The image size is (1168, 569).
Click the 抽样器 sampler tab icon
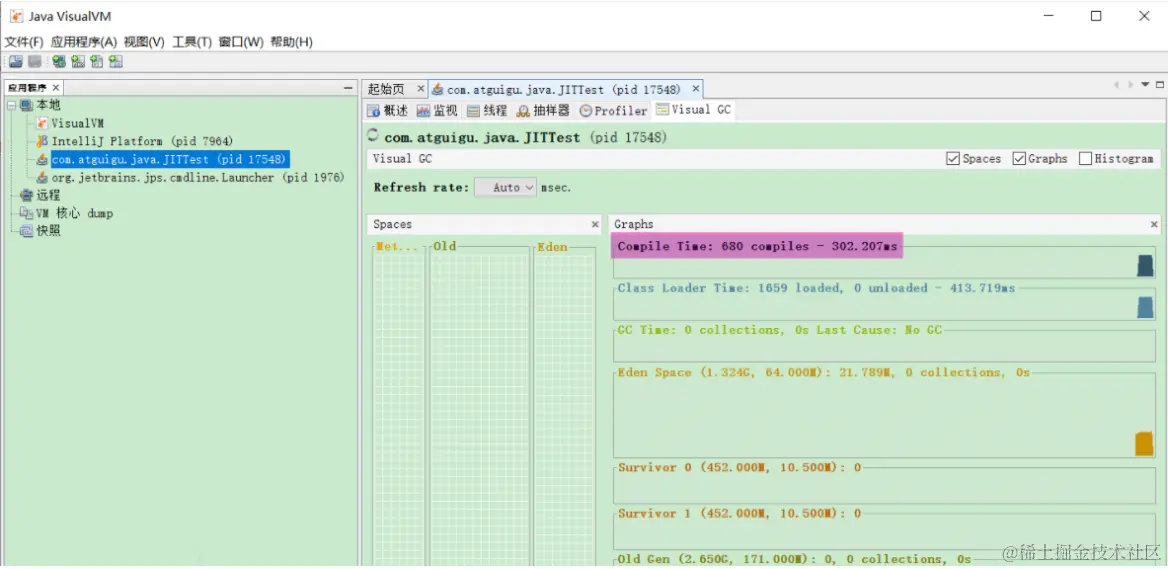coord(523,111)
